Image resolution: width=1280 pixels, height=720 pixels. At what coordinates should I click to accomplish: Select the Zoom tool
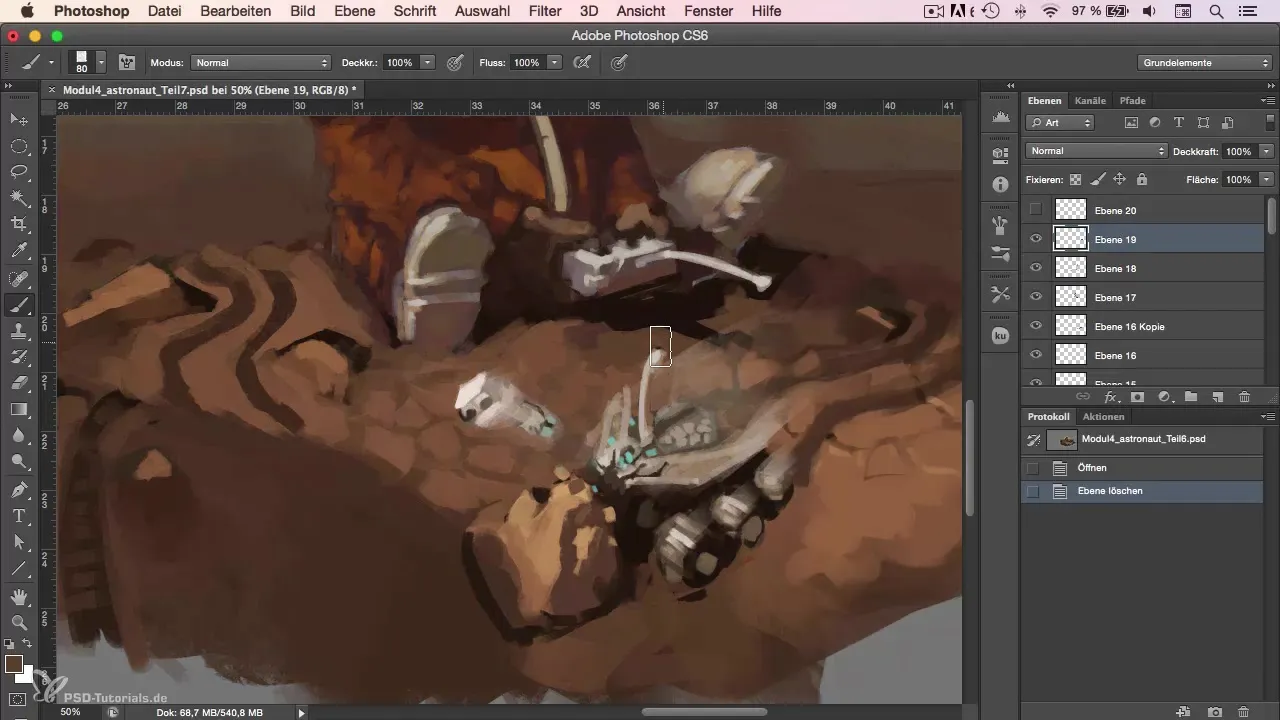pos(19,623)
